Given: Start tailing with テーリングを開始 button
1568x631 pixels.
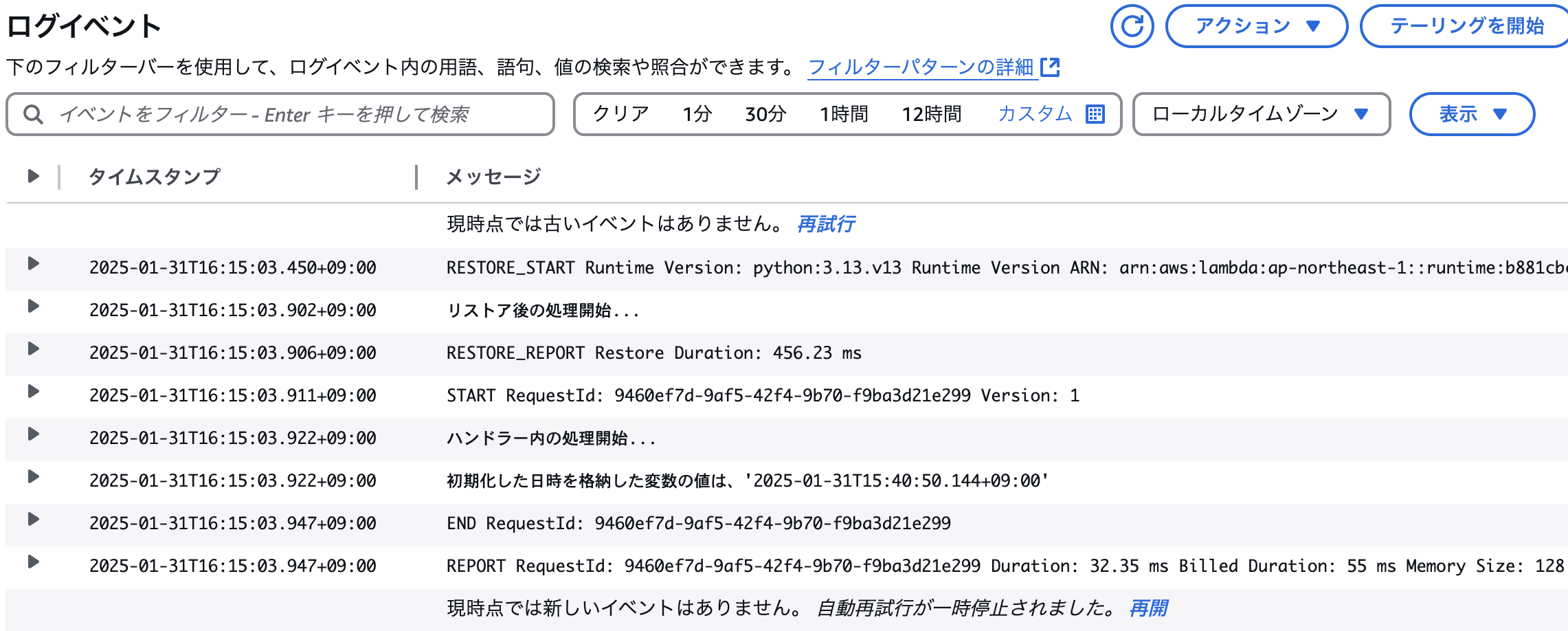Looking at the screenshot, I should [x=1464, y=25].
